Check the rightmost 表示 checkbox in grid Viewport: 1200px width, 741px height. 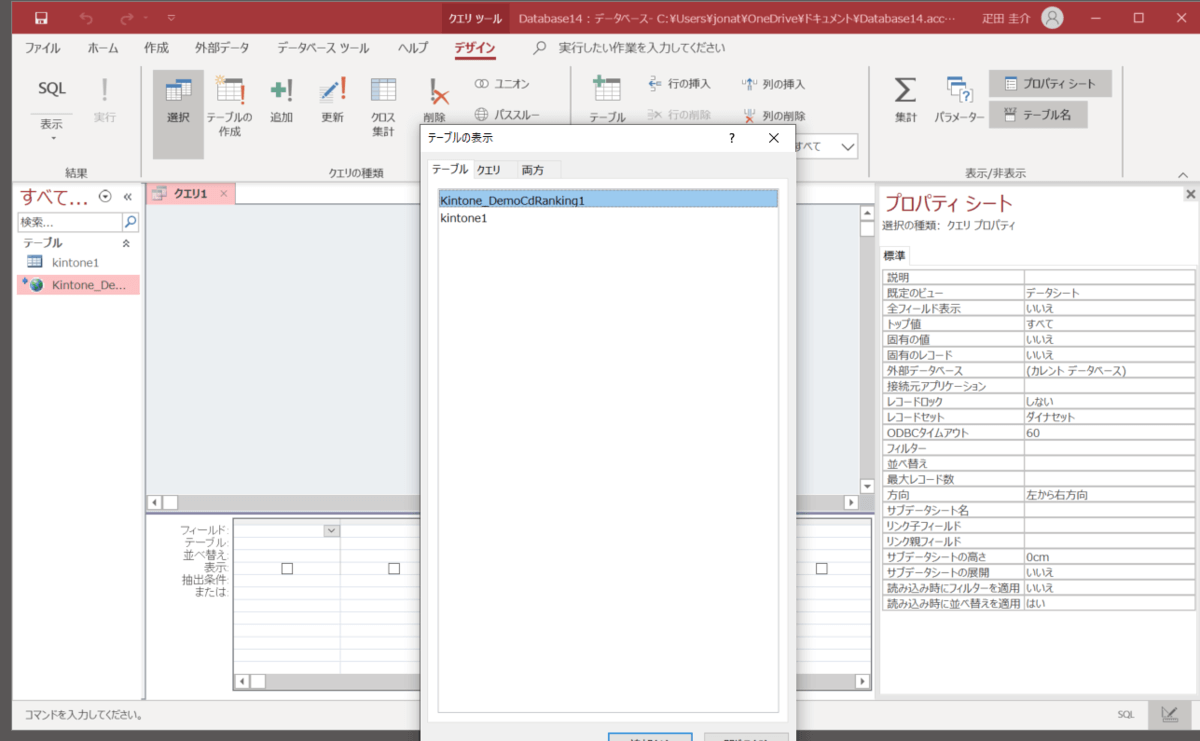pyautogui.click(x=822, y=568)
